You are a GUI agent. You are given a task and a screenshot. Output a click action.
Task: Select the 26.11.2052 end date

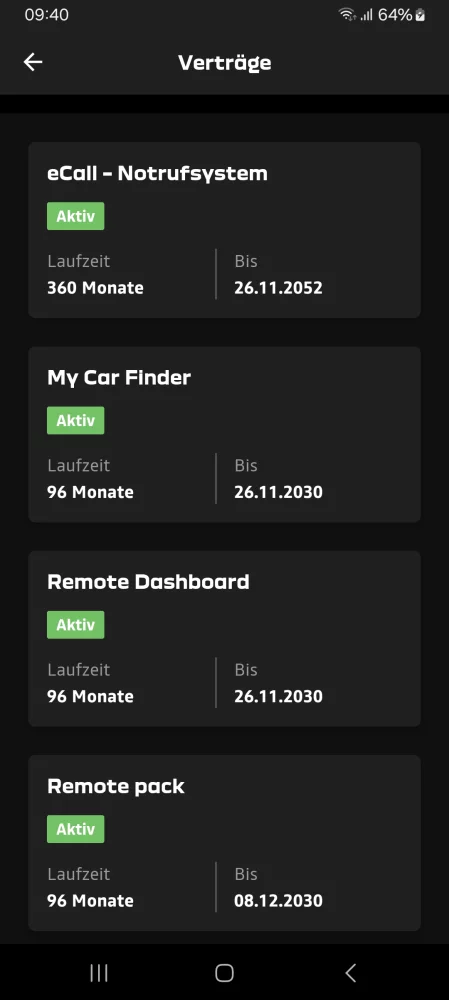click(x=278, y=288)
